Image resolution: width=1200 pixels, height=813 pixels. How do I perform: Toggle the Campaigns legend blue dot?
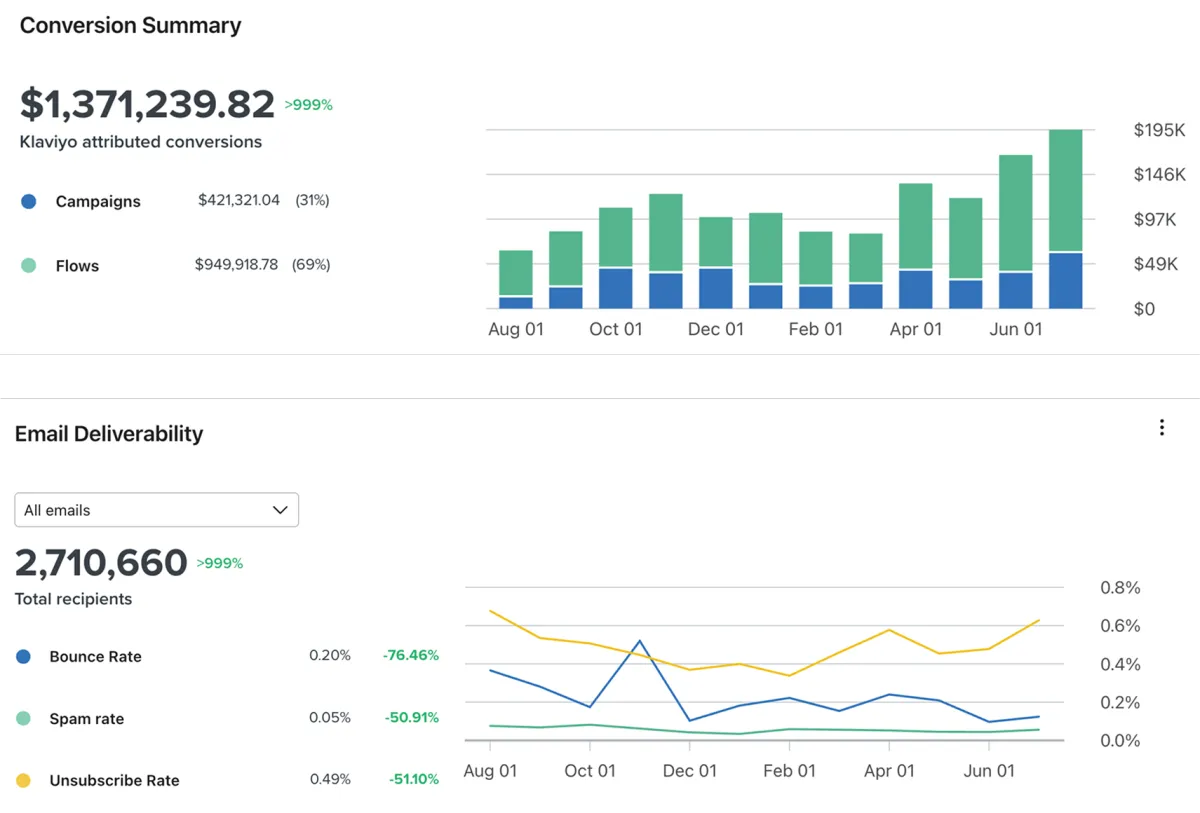(29, 201)
